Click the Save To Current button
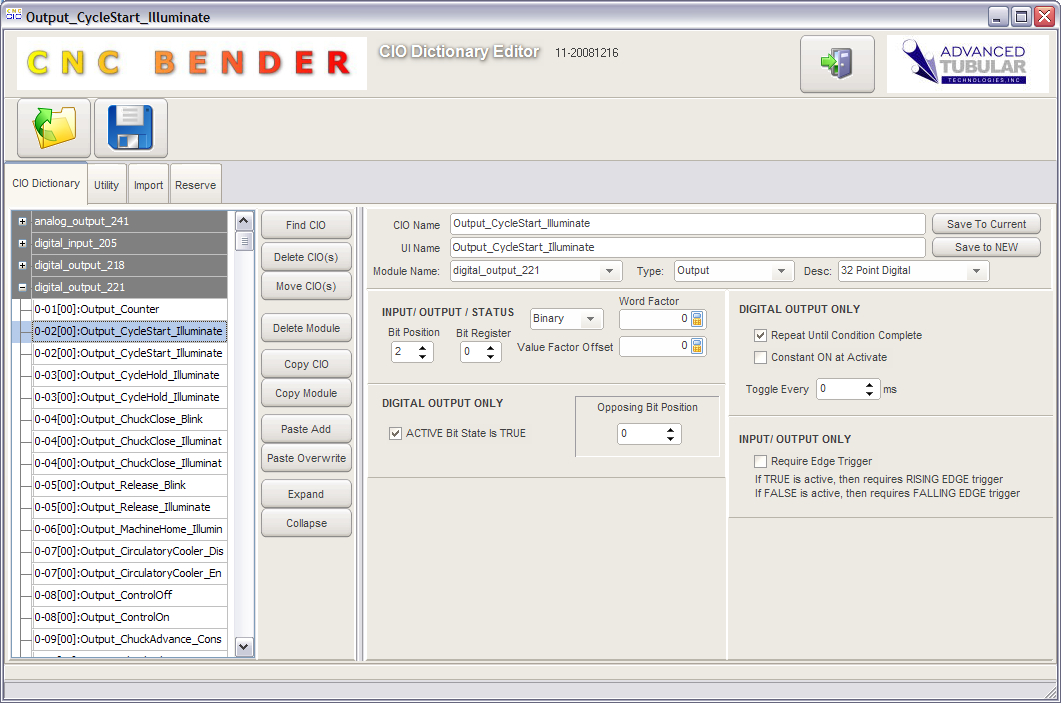The height and width of the screenshot is (703, 1061). pos(986,224)
